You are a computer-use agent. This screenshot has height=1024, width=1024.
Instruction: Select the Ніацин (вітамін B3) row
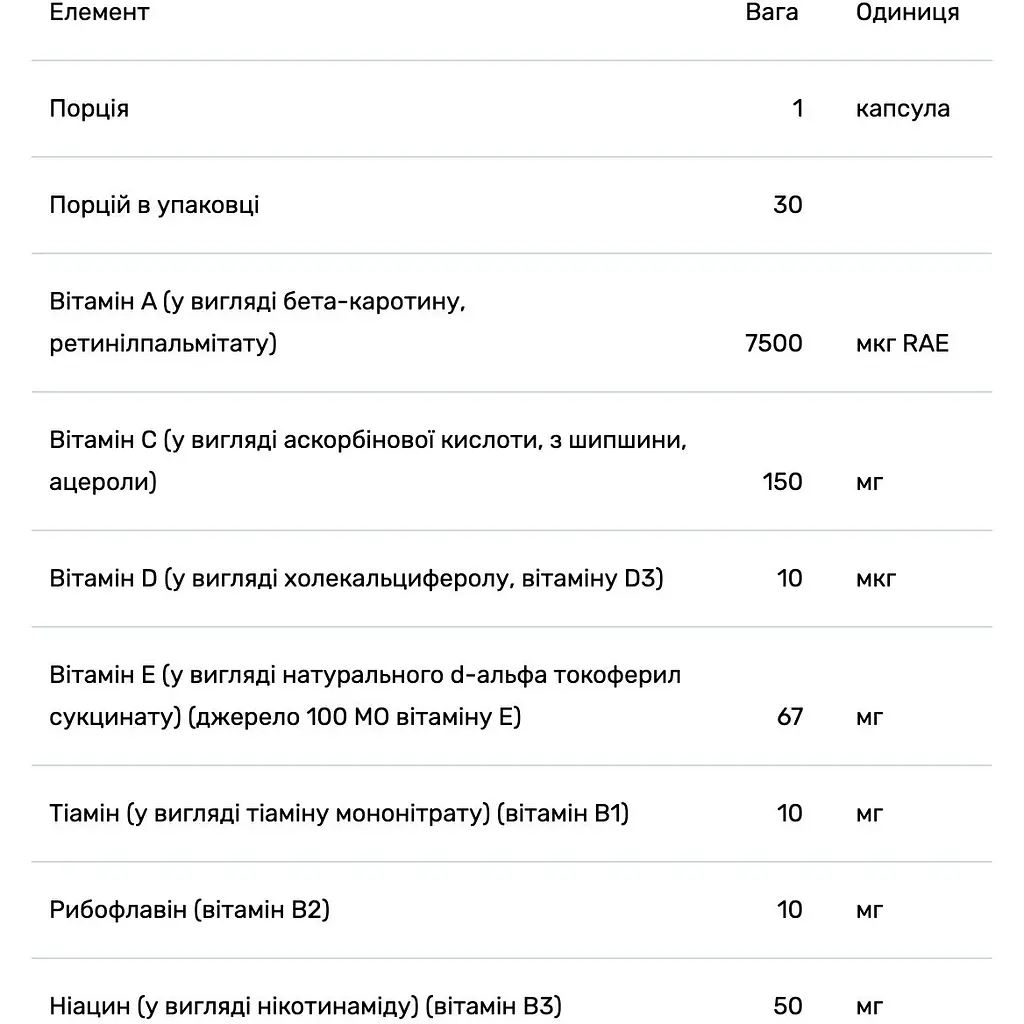click(512, 991)
